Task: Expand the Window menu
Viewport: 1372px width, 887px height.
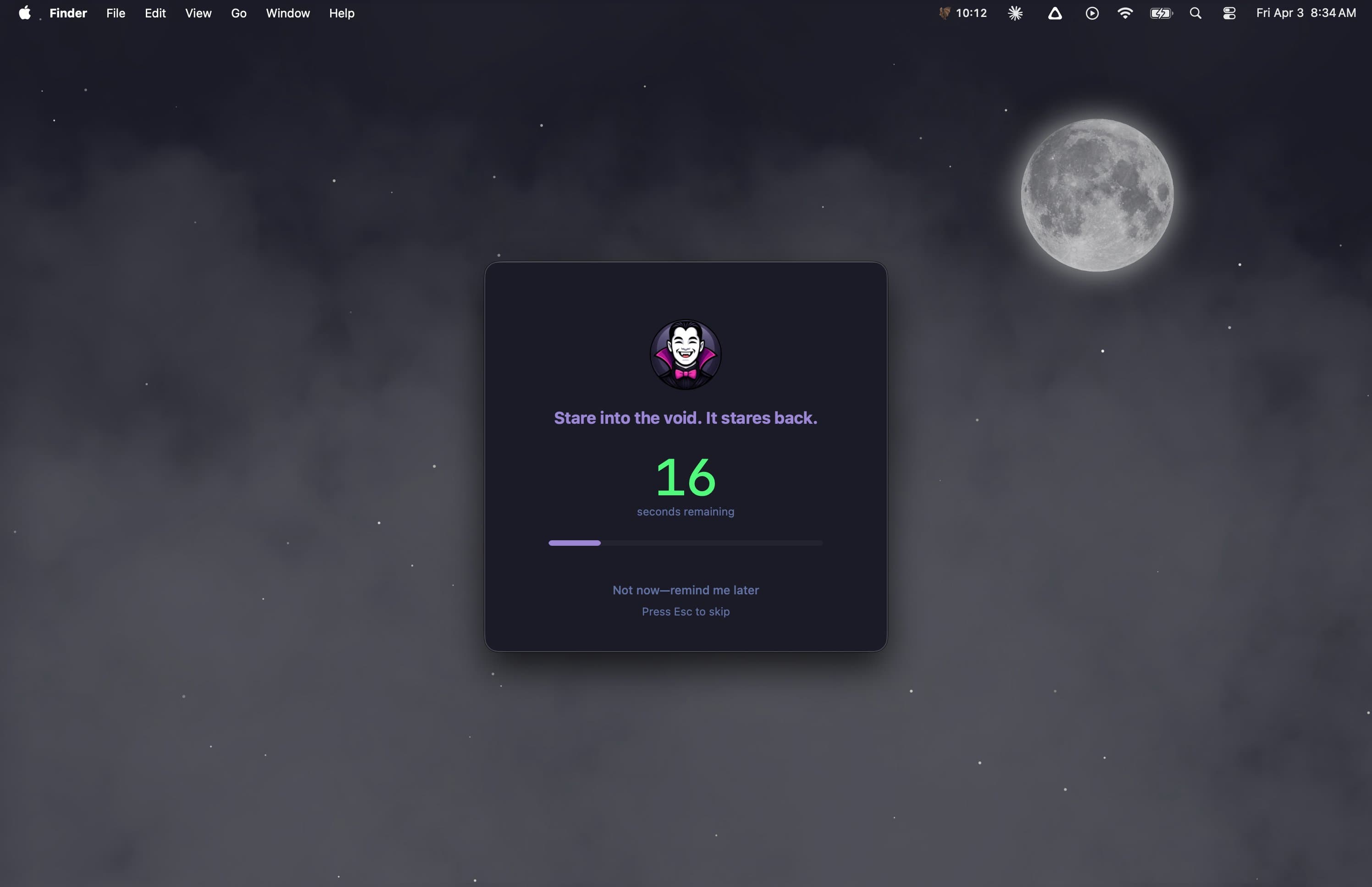Action: point(288,13)
